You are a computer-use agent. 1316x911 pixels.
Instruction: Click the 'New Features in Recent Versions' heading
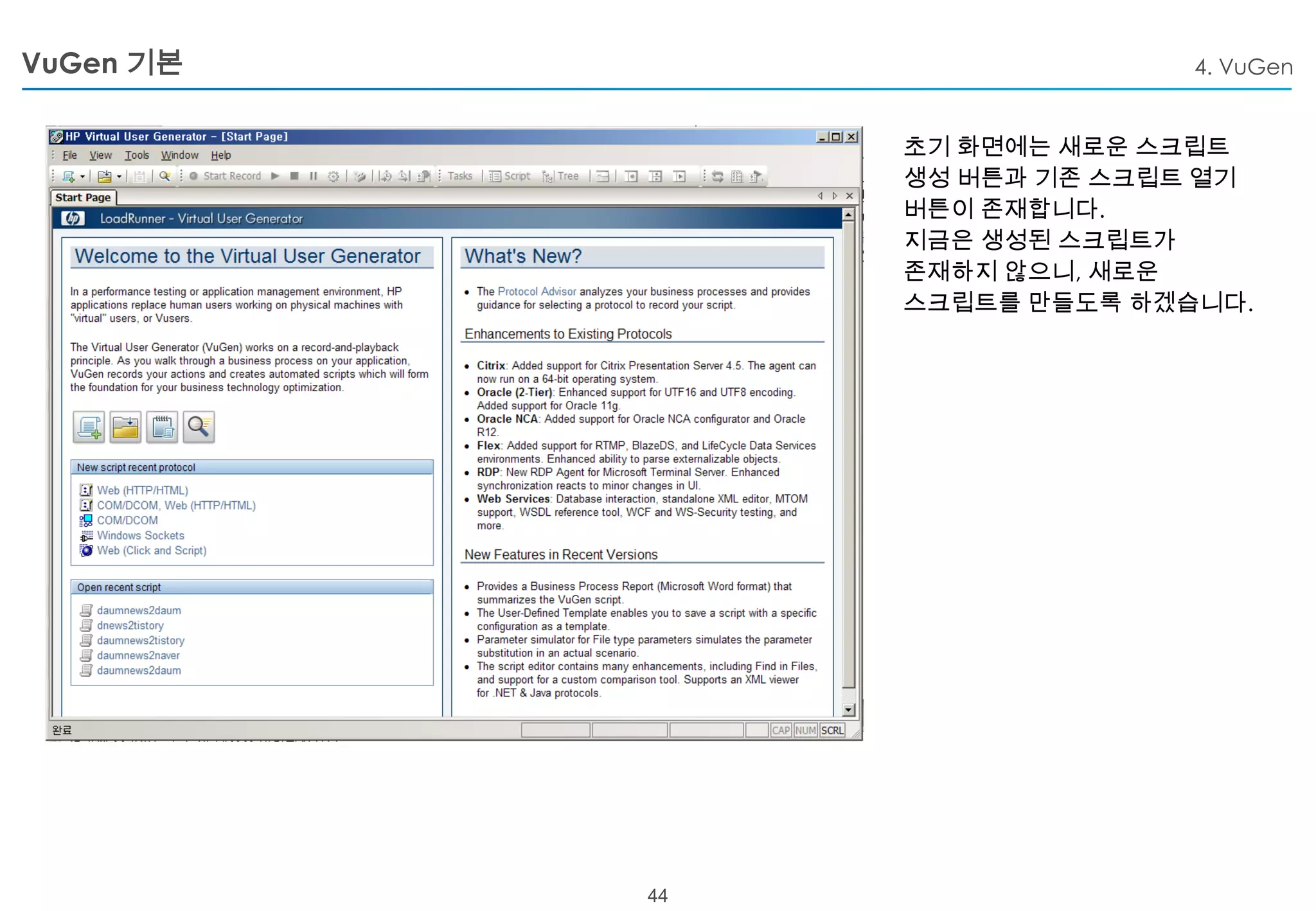tap(561, 554)
